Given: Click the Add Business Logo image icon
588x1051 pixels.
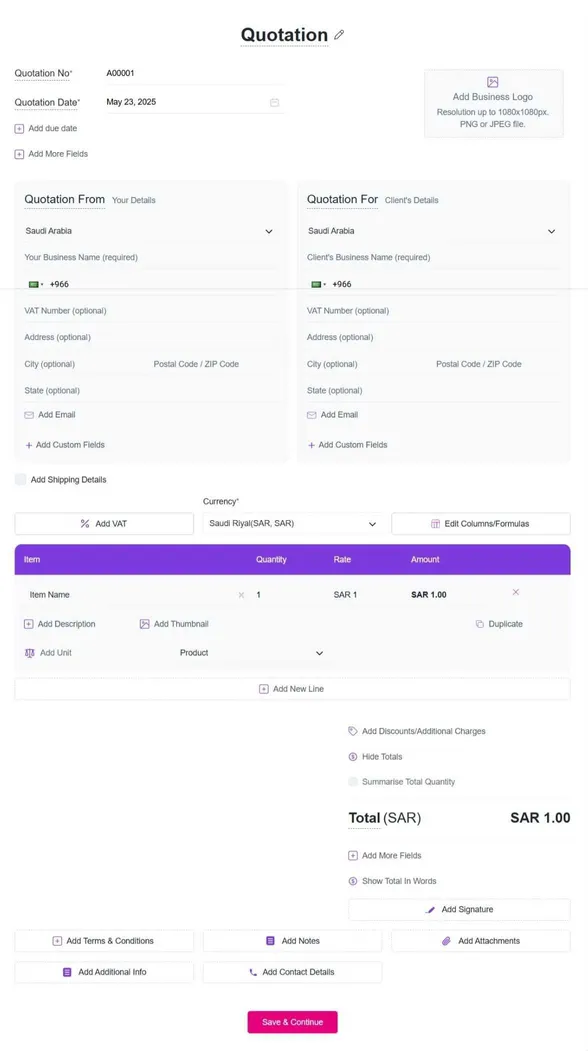Looking at the screenshot, I should [493, 82].
